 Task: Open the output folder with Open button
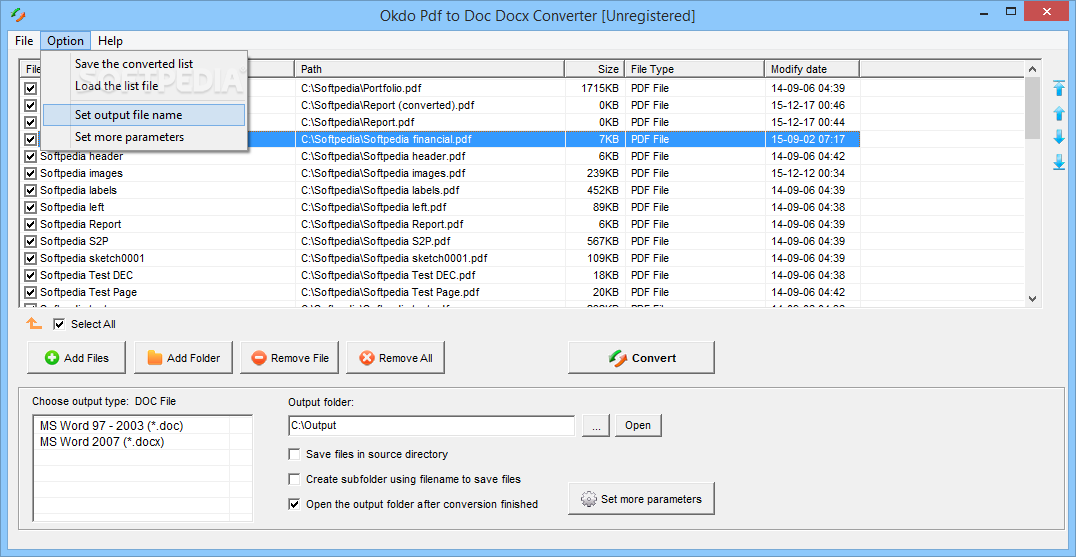tap(638, 425)
